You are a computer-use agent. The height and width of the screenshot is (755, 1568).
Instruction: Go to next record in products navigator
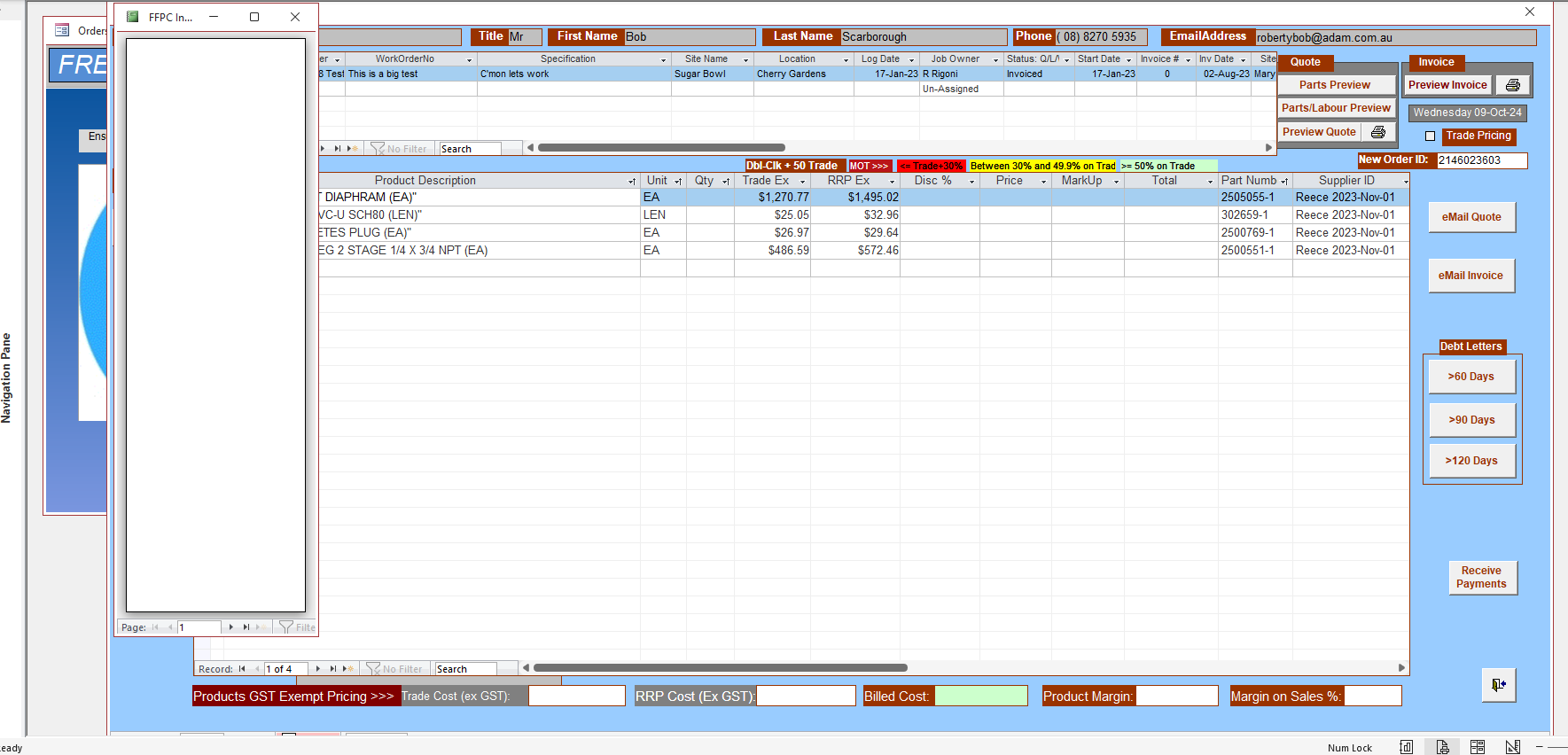pyautogui.click(x=318, y=669)
